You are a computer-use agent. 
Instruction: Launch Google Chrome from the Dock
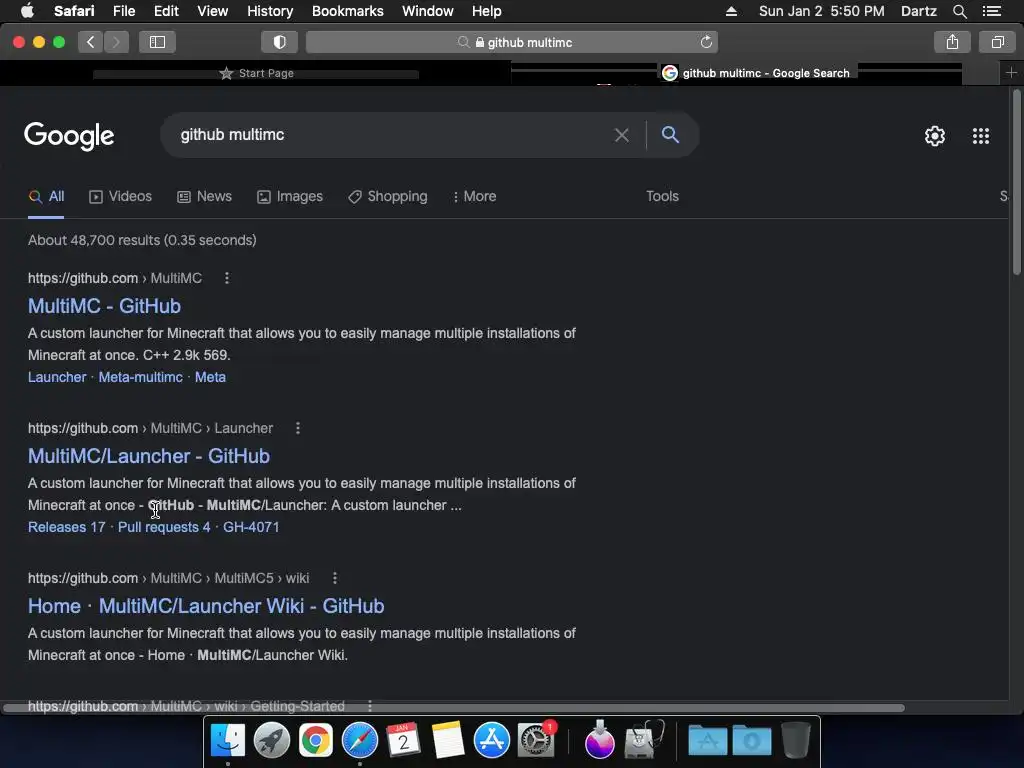click(315, 741)
